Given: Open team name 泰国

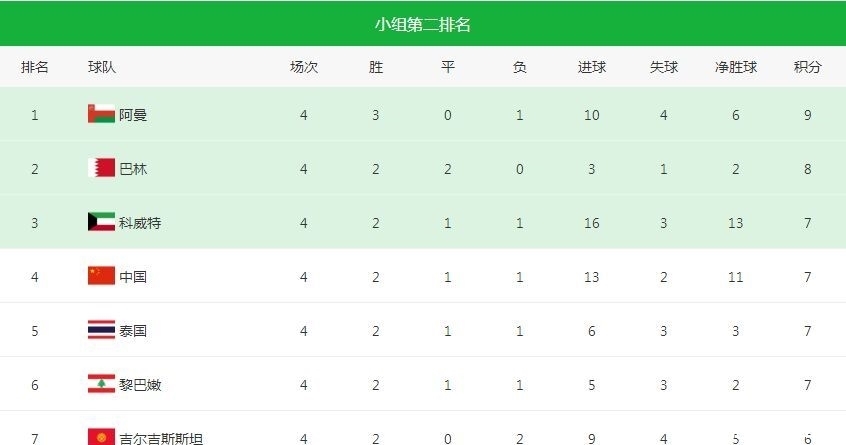Looking at the screenshot, I should click(x=133, y=331).
